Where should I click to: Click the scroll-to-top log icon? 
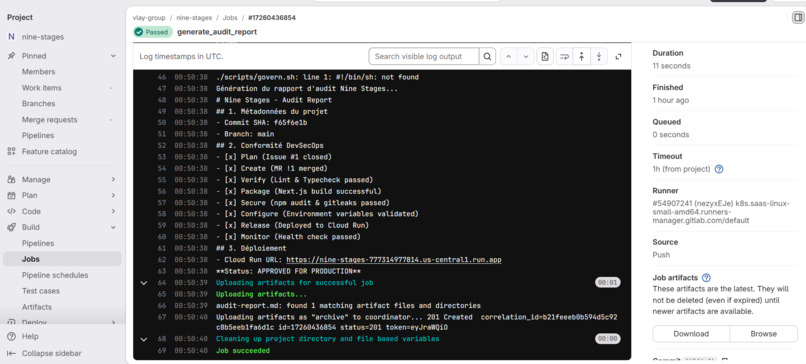click(581, 57)
